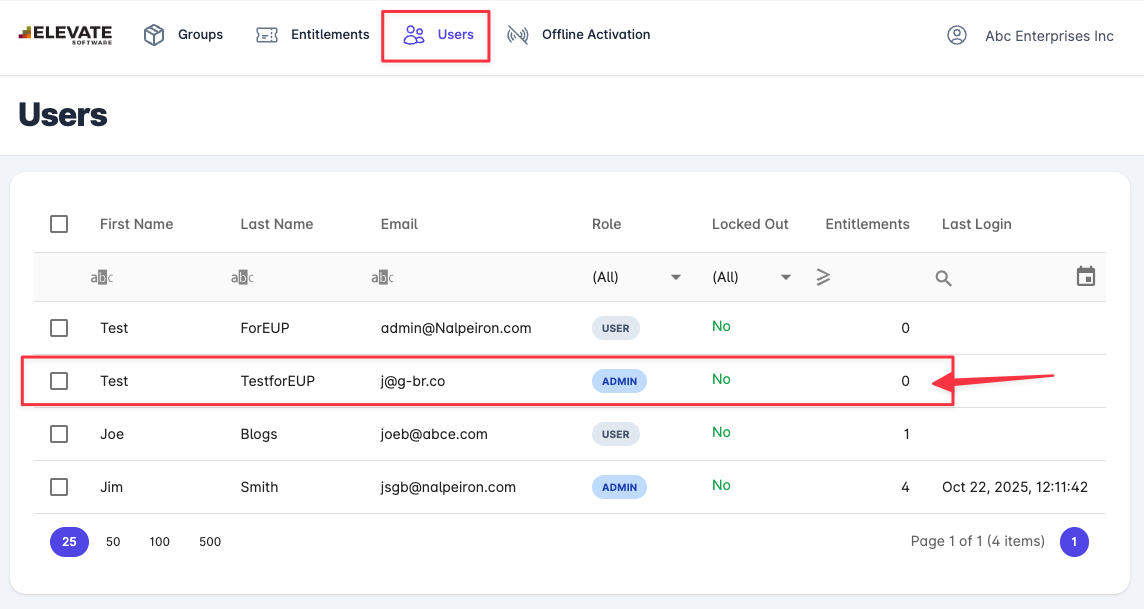The image size is (1144, 609).
Task: Check the box for Jim Smith
Action: pos(59,487)
